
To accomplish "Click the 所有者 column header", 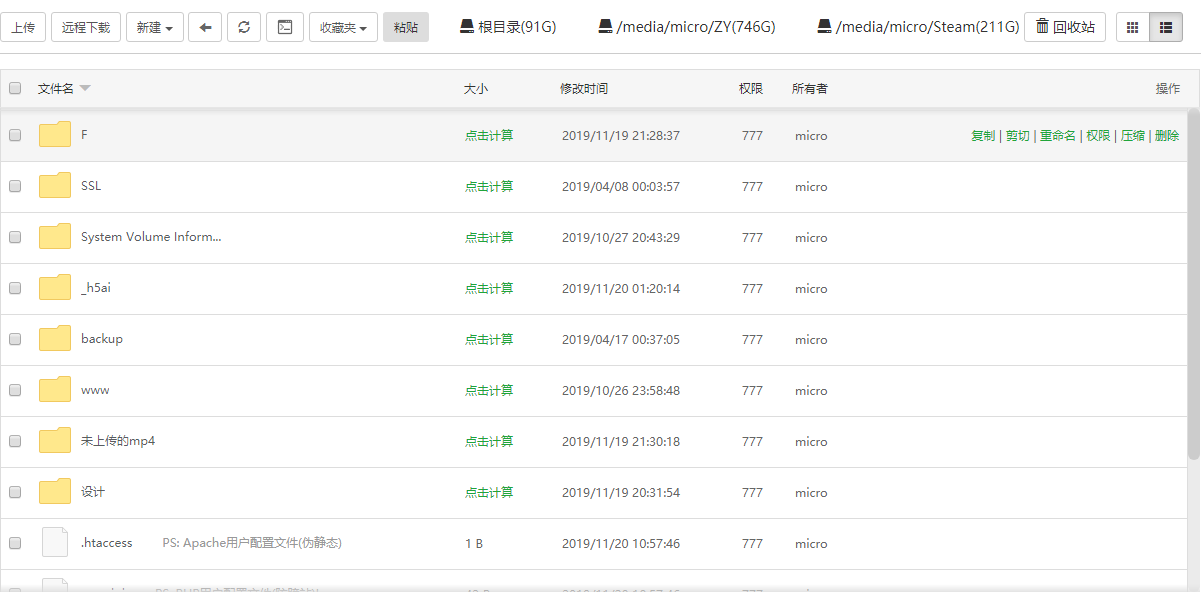I will pos(810,89).
